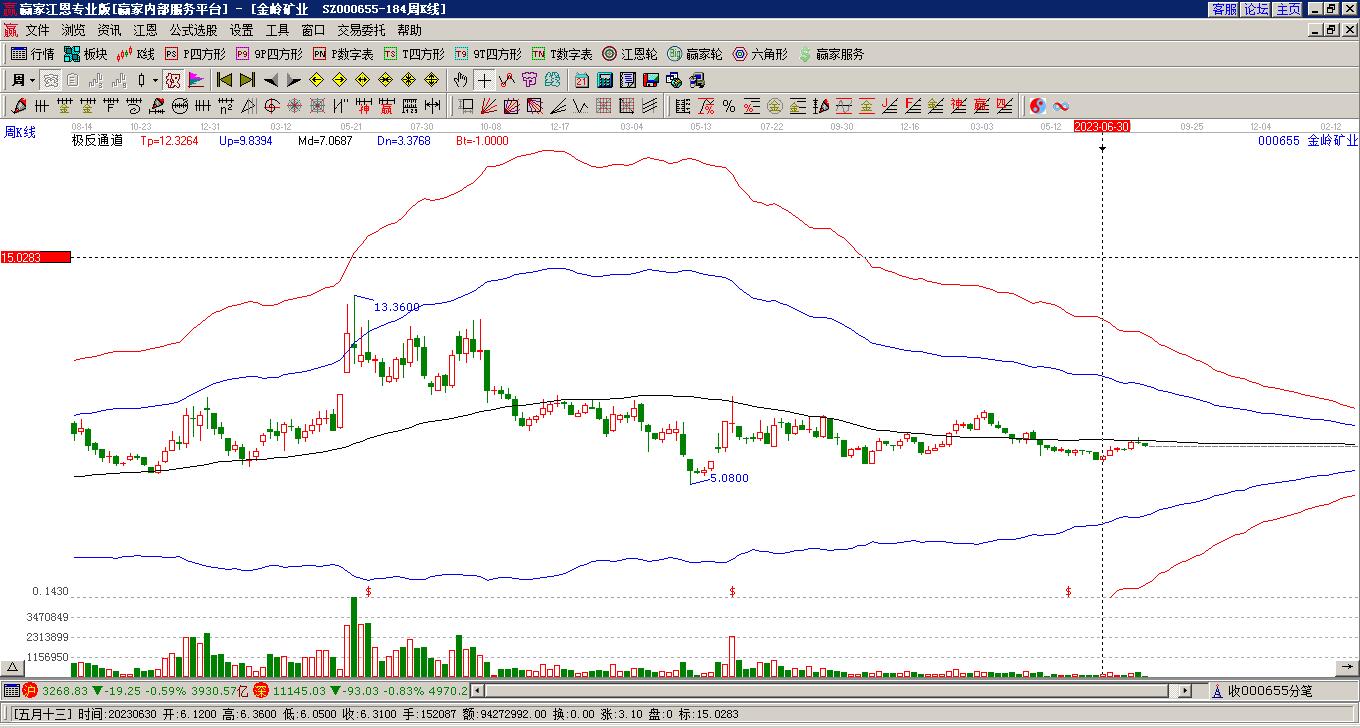The image size is (1360, 728).
Task: Open the calculator tool icon
Action: coord(605,80)
